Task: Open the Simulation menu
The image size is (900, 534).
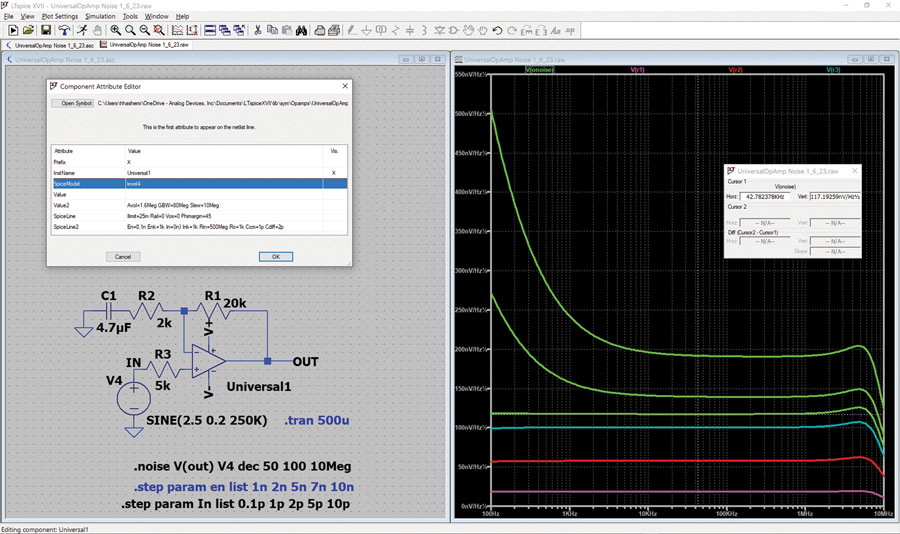Action: click(x=100, y=16)
